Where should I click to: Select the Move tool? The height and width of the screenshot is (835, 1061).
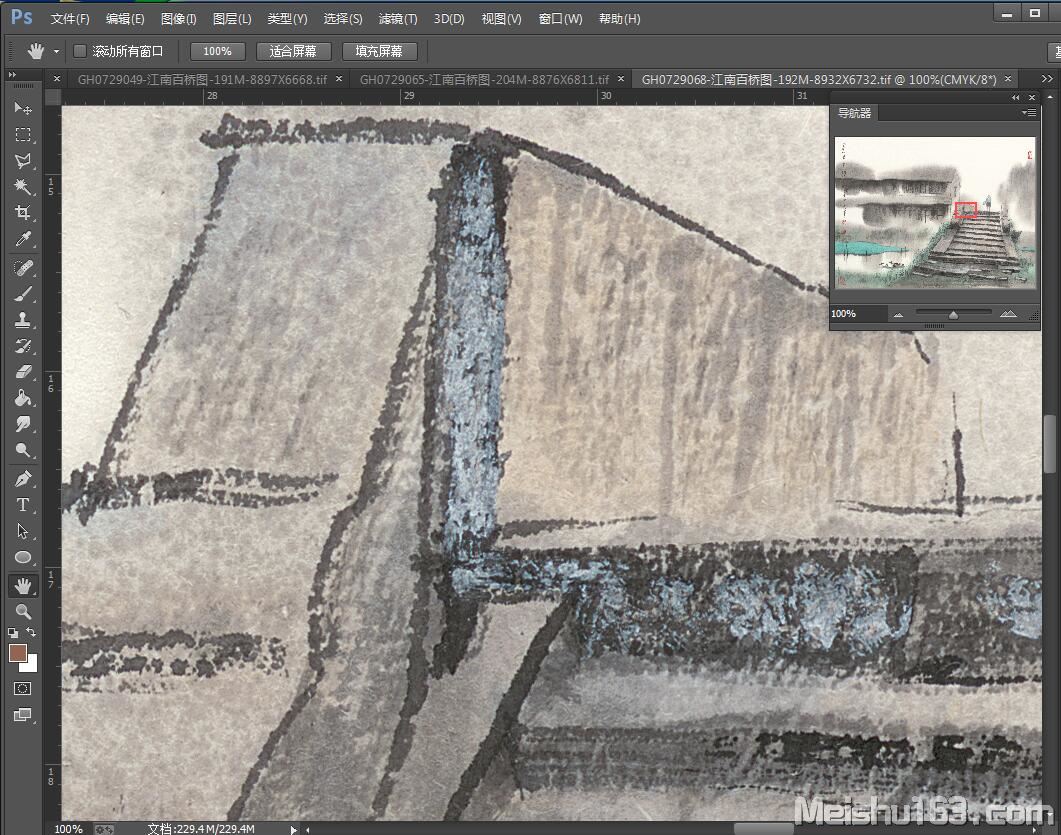point(23,108)
